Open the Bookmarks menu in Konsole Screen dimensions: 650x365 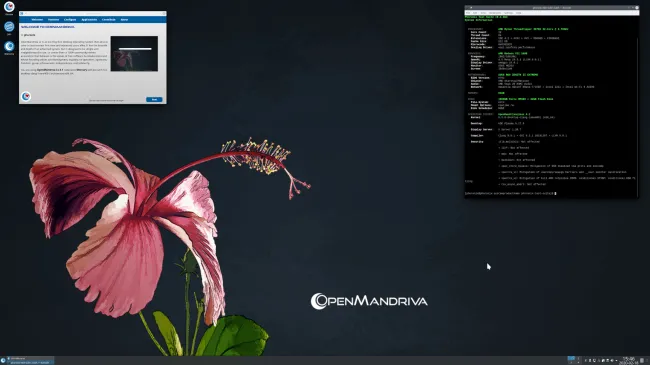tap(495, 13)
